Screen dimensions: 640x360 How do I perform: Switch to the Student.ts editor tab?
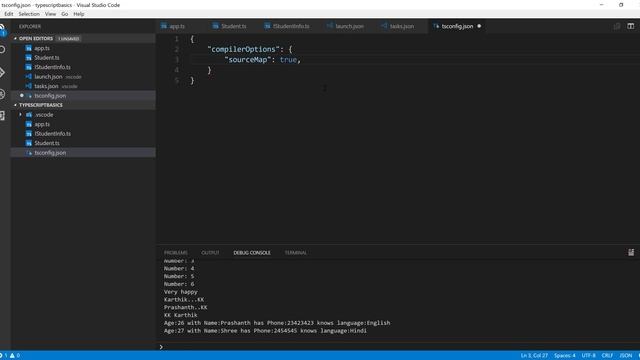click(234, 26)
